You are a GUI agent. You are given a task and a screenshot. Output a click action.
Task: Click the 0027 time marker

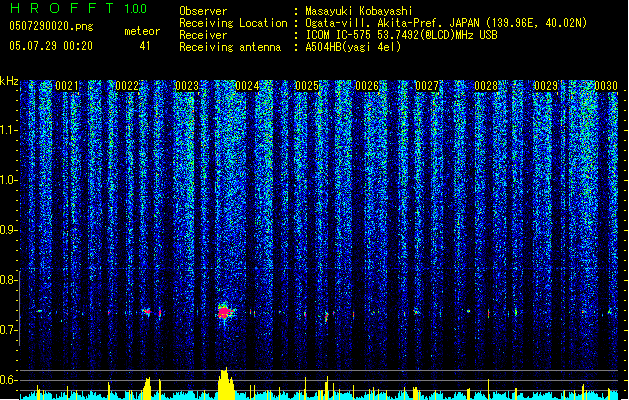tap(427, 86)
